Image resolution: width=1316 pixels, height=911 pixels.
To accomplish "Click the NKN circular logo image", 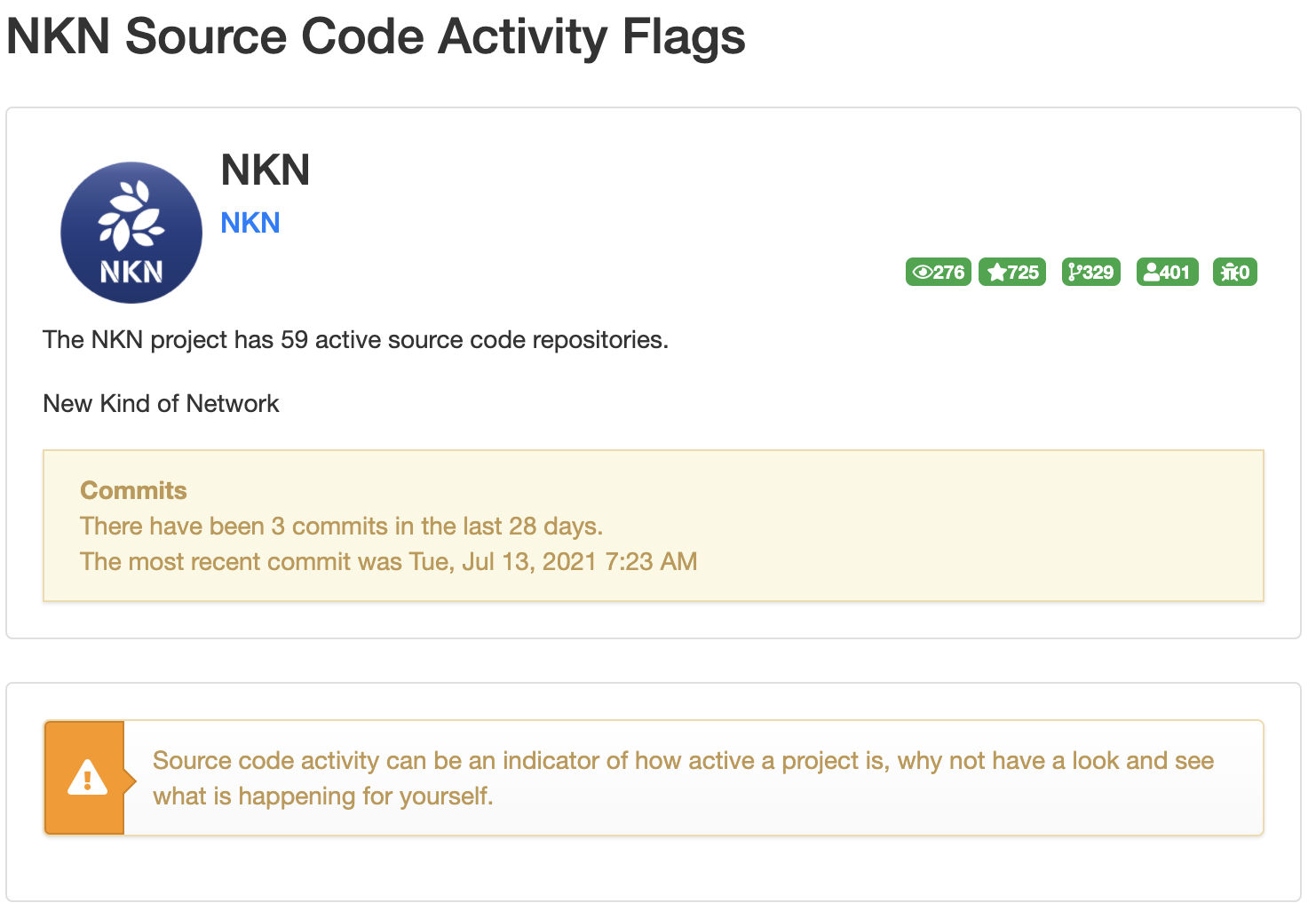I will (131, 233).
